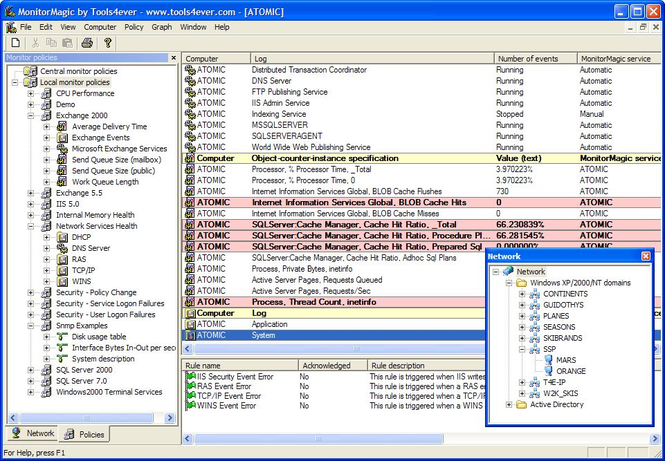
Task: Select the Central monitor policies item
Action: tap(78, 71)
